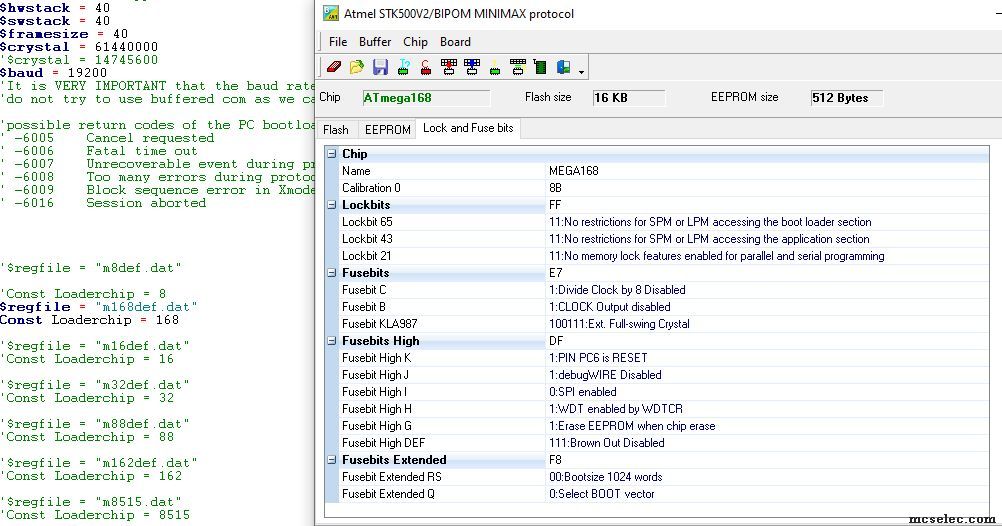Click the Lockbit 43 value cell
The image size is (1002, 526).
point(767,239)
